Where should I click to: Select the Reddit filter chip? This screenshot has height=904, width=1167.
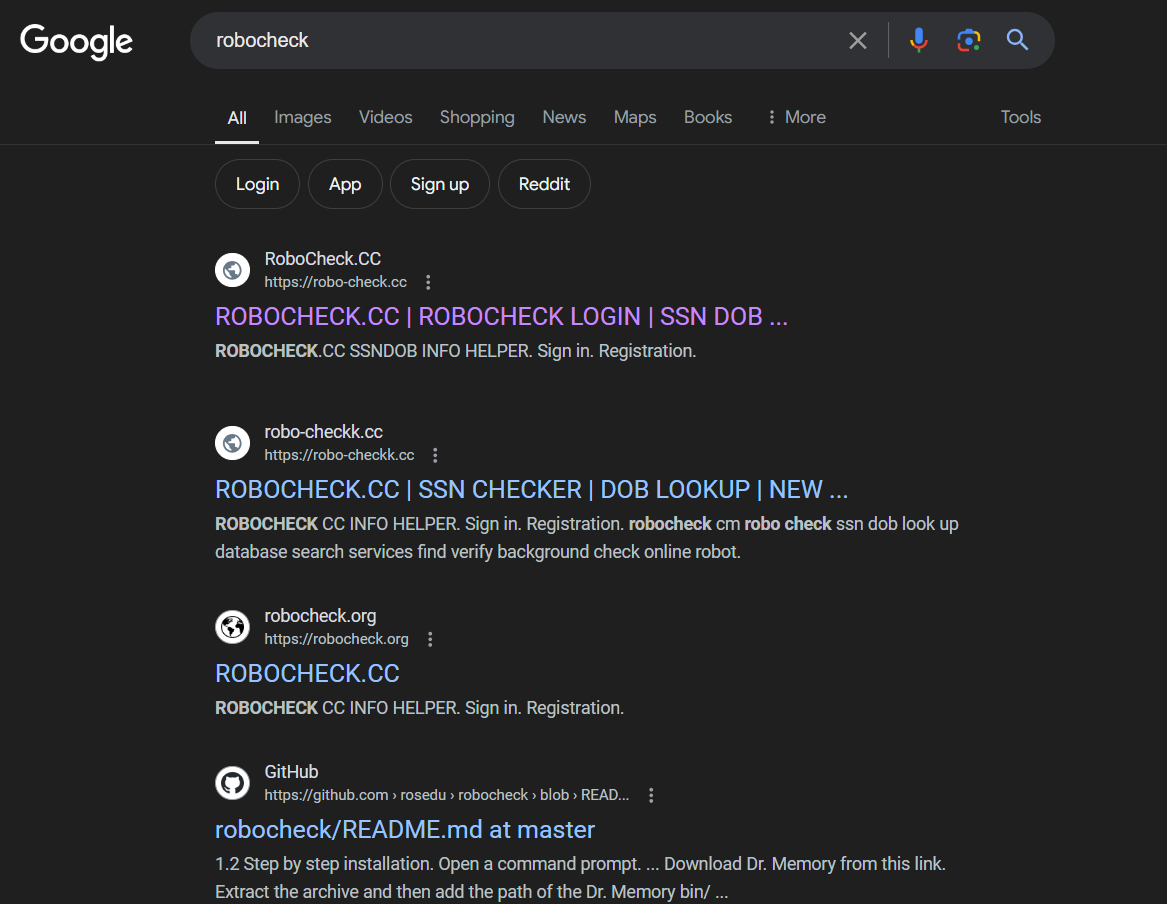(x=544, y=184)
